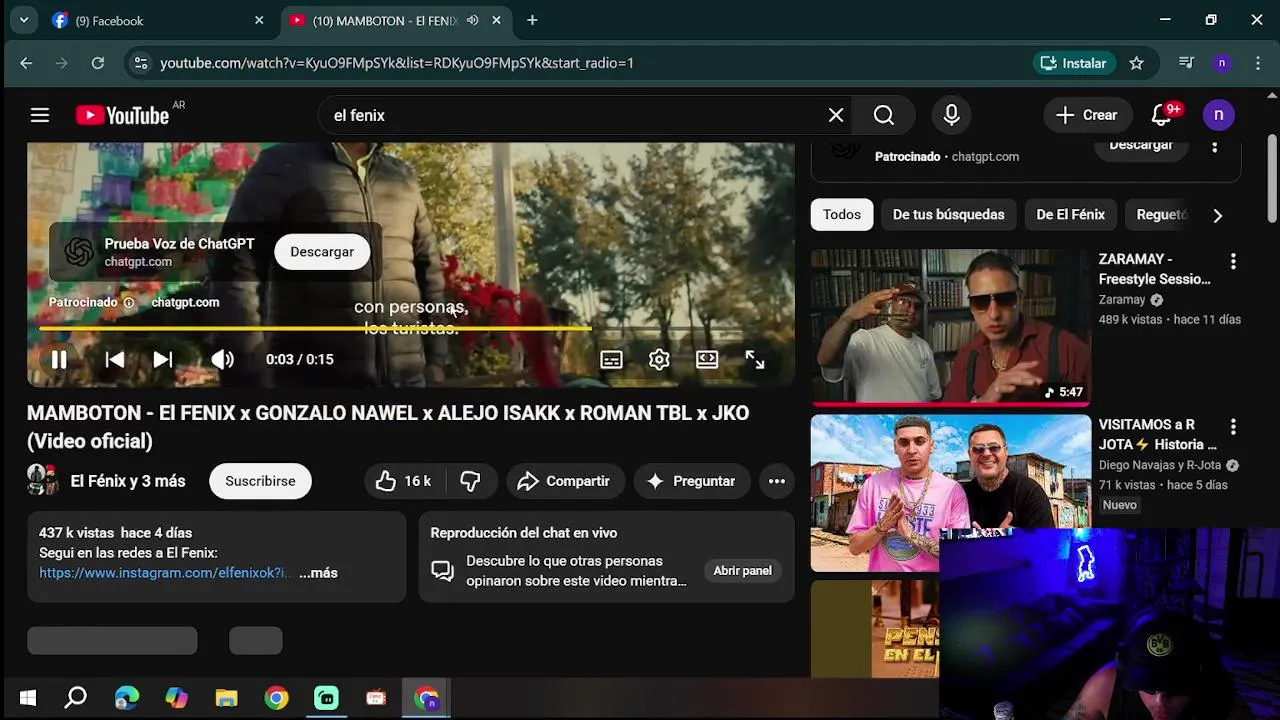Open El Fénix y 3 más channel
Viewport: 1280px width, 720px height.
[128, 481]
